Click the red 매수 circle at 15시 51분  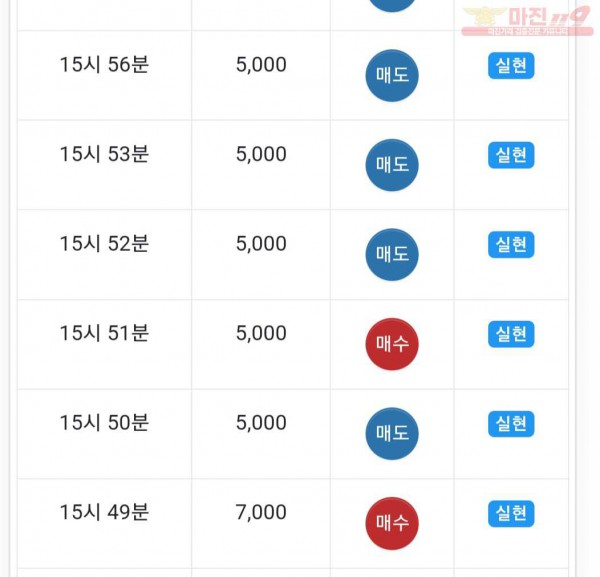point(392,344)
